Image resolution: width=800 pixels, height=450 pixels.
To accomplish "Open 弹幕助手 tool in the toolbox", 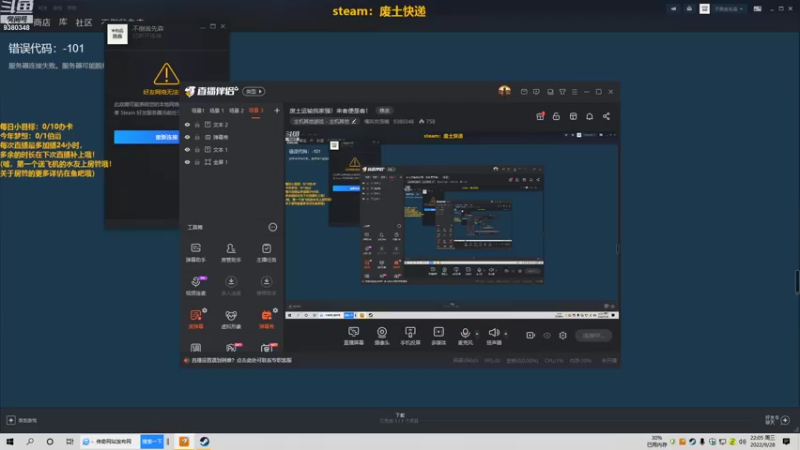I will [x=195, y=253].
